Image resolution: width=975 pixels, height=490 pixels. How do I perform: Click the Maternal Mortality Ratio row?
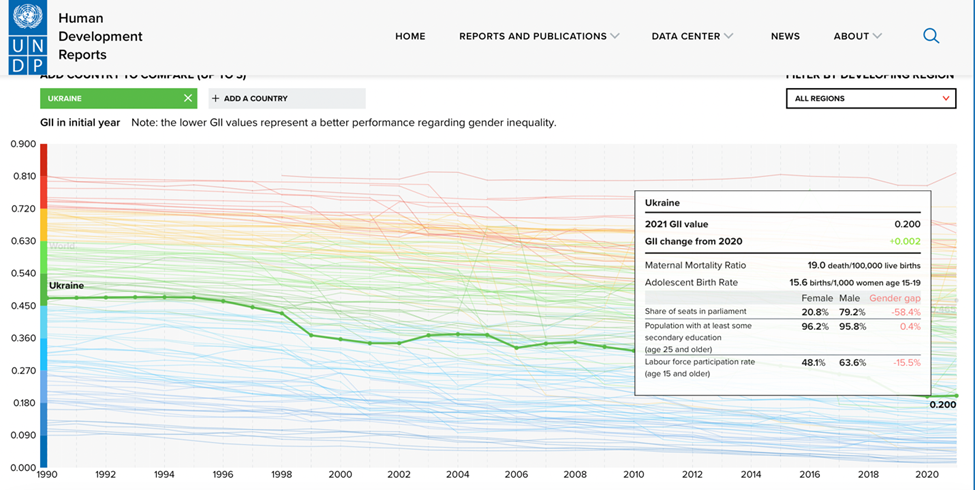click(782, 265)
